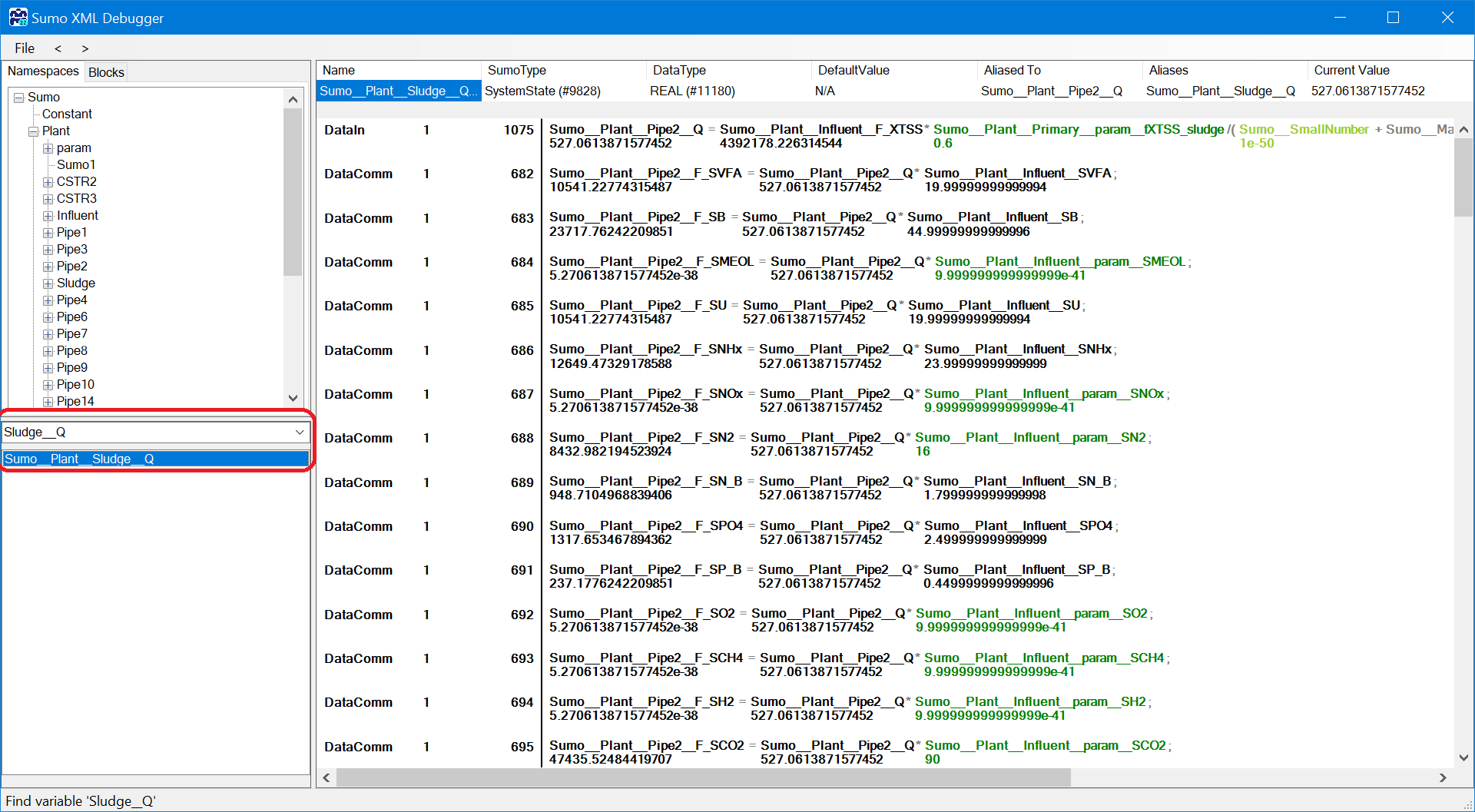
Task: Click equations panel scroll down arrow
Action: pyautogui.click(x=1463, y=757)
